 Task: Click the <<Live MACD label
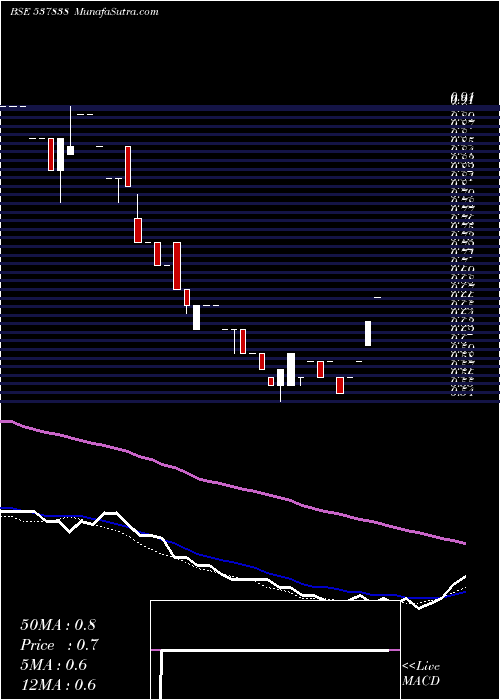pos(421,674)
